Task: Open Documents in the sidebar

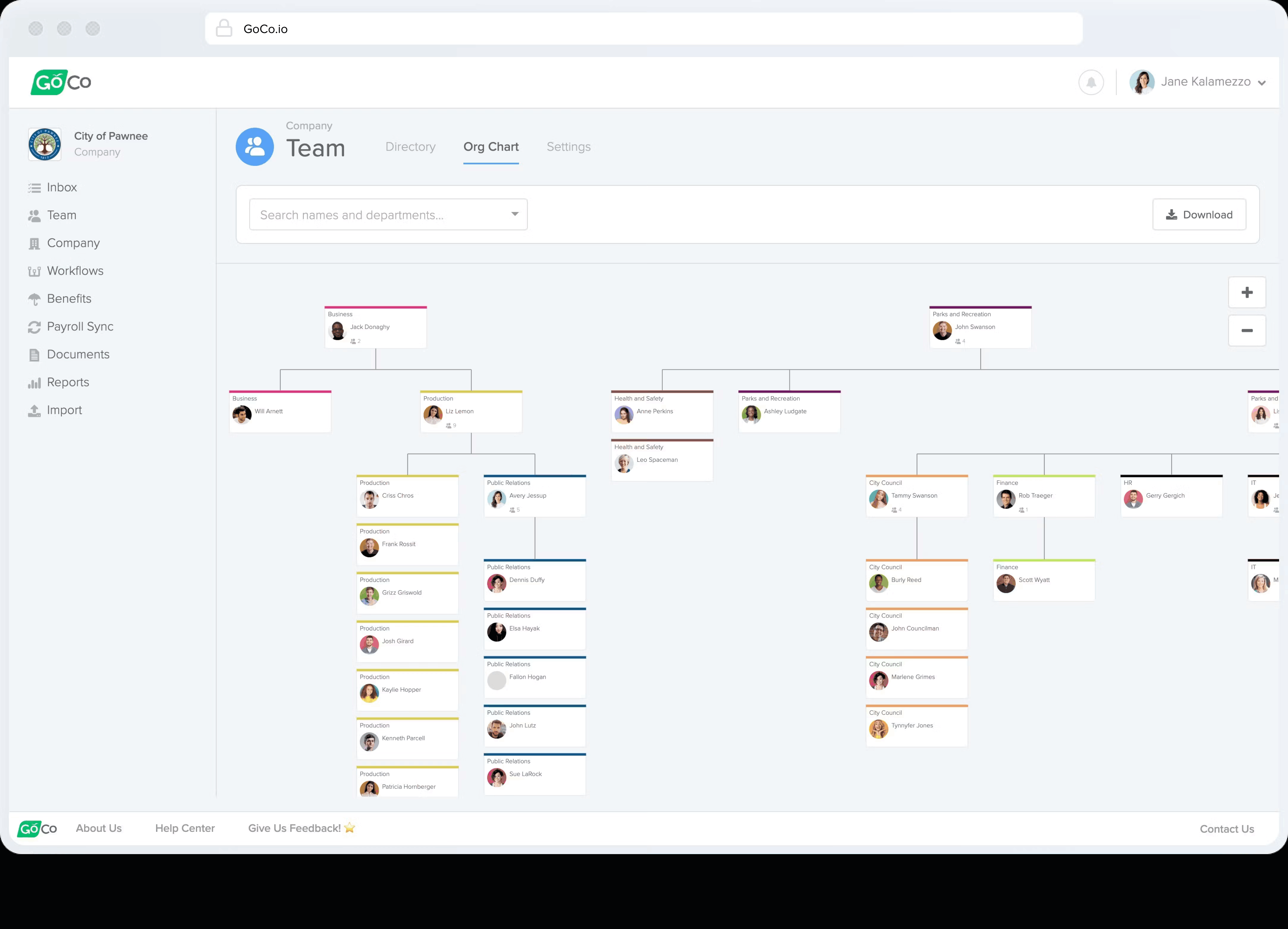Action: [x=78, y=354]
